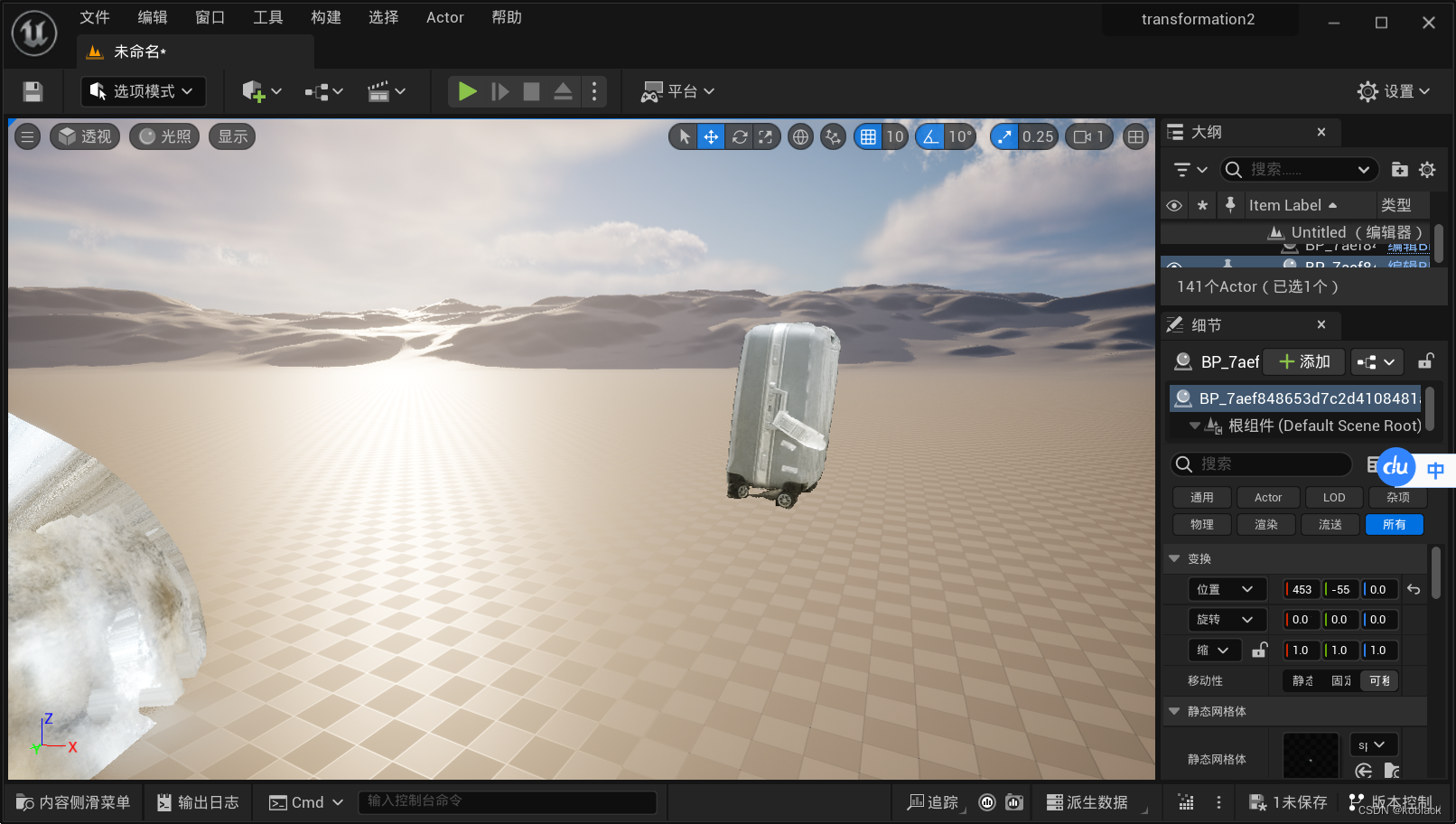Click the eject from player icon
Image resolution: width=1456 pixels, height=824 pixels.
[563, 91]
